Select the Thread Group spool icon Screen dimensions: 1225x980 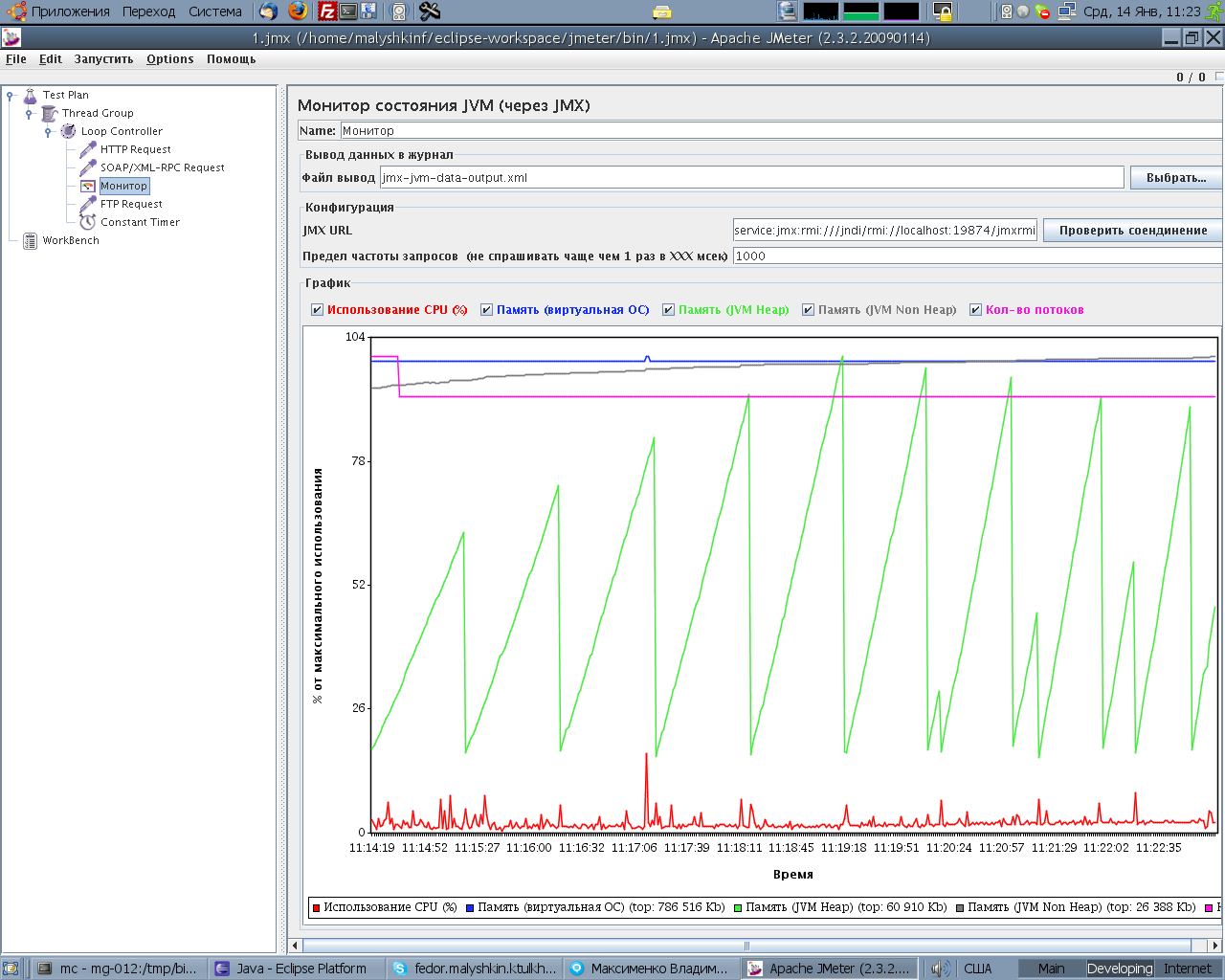47,113
